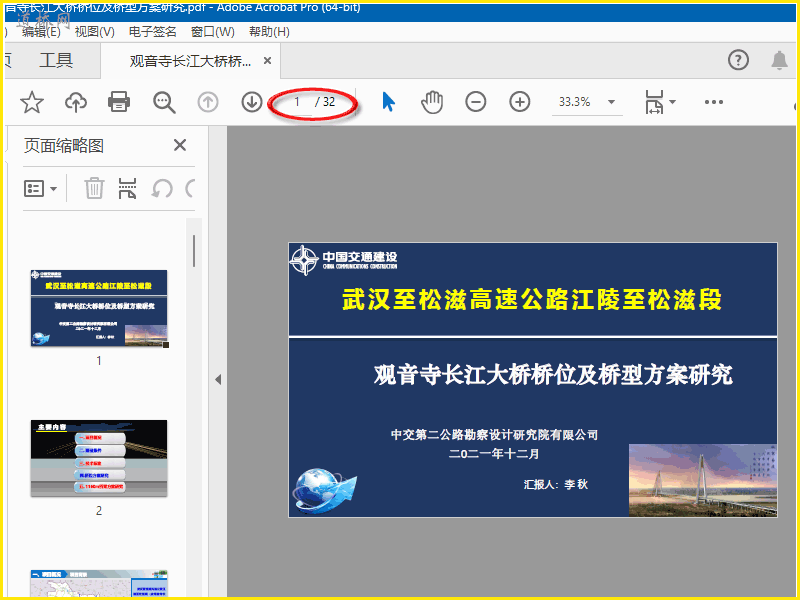This screenshot has width=800, height=600.
Task: Switch to the 工具 tab
Action: [x=56, y=60]
